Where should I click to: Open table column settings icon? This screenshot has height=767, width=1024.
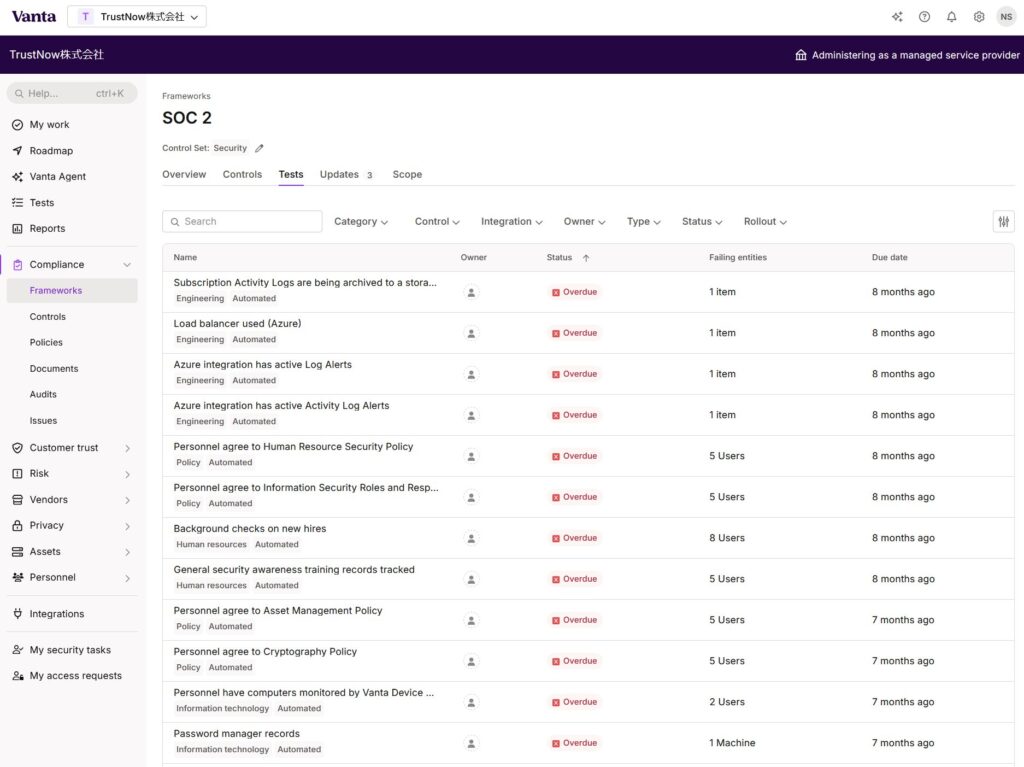[x=1003, y=222]
